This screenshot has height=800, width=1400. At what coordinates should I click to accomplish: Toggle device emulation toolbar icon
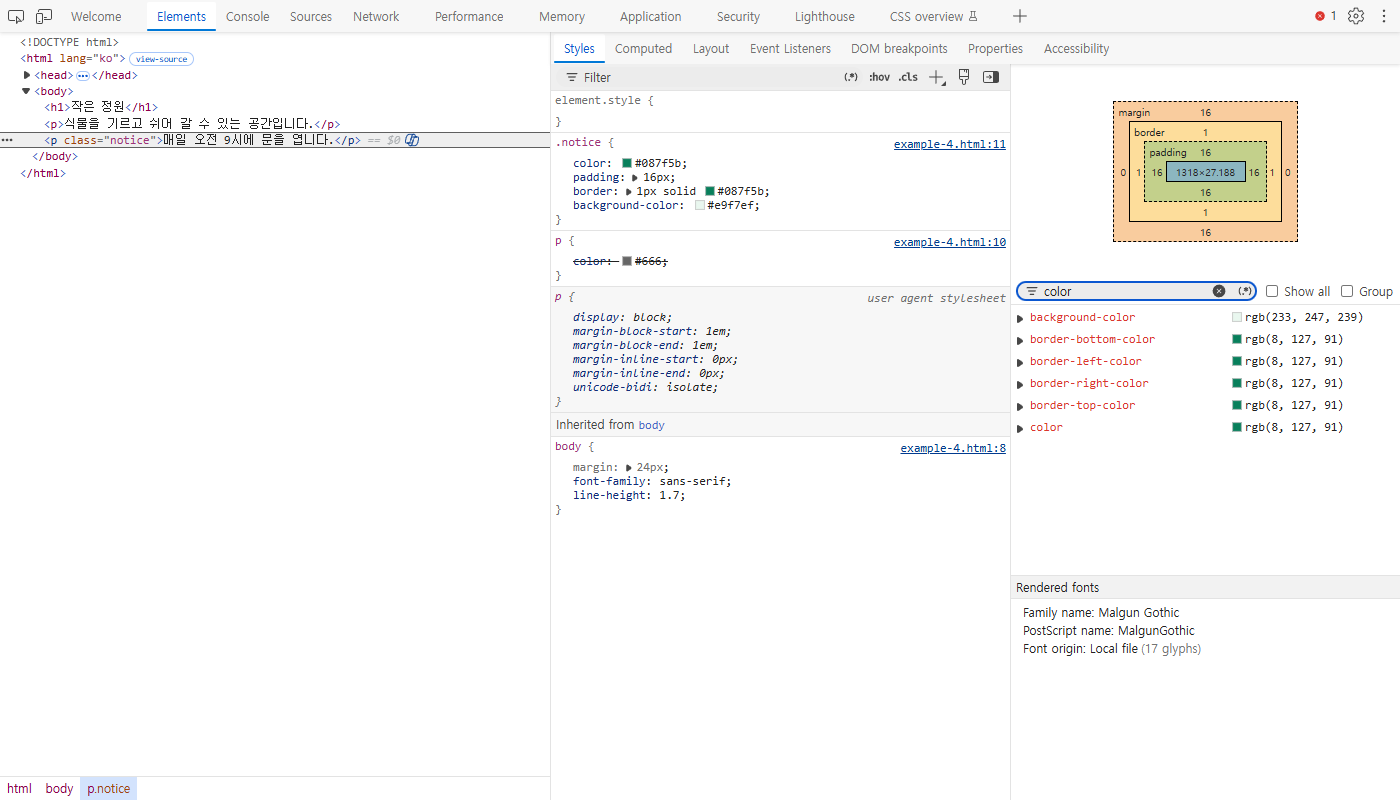point(44,16)
